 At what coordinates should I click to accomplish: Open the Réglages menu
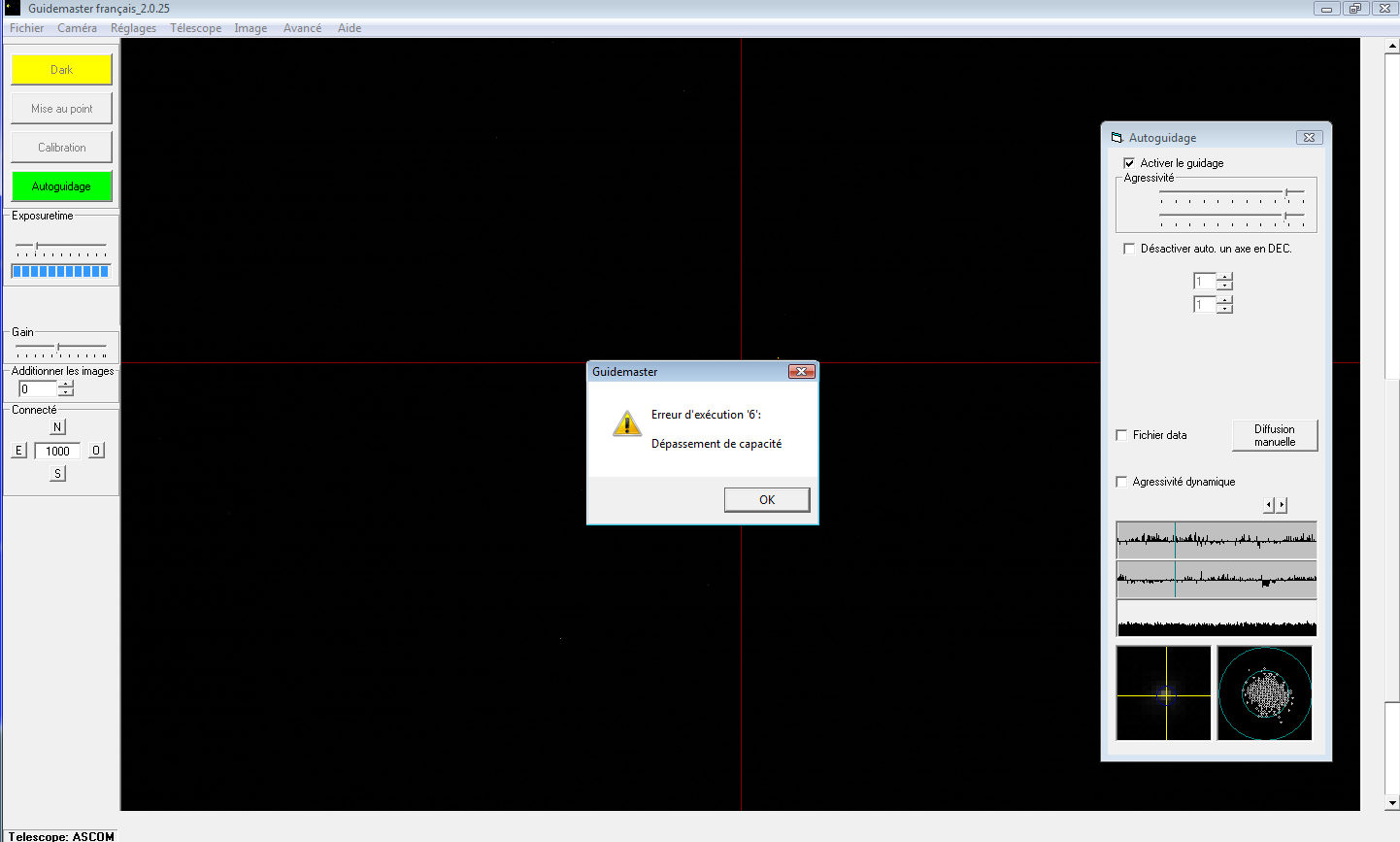(x=133, y=28)
